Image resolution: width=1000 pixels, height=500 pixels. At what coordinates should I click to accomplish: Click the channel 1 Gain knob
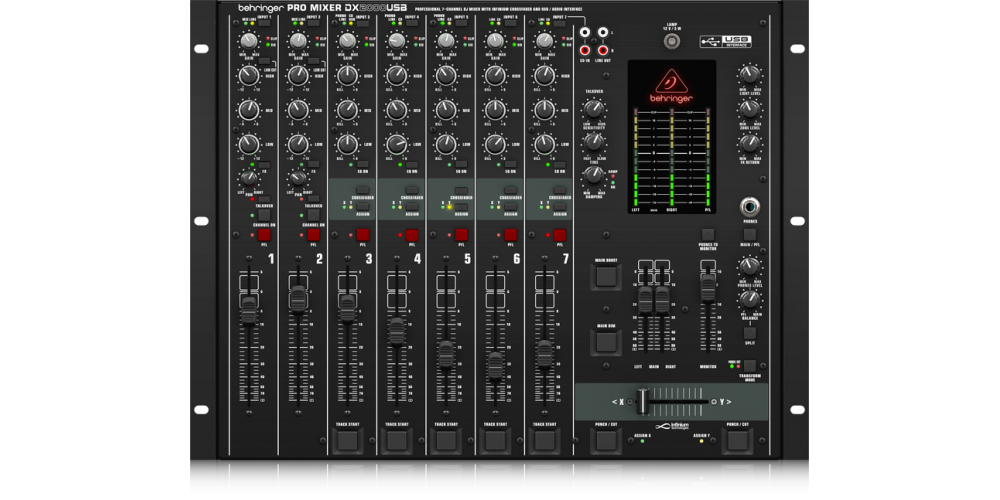tap(249, 41)
